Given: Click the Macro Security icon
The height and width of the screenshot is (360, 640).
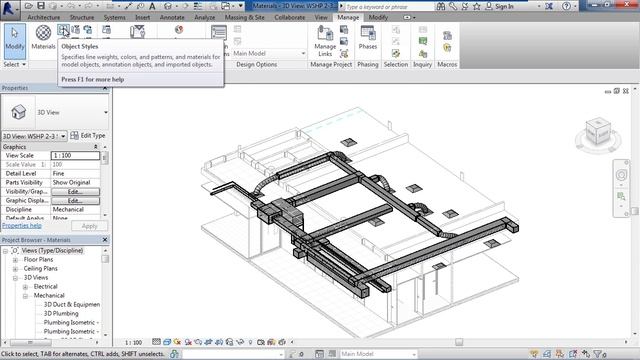Looking at the screenshot, I should click(447, 48).
